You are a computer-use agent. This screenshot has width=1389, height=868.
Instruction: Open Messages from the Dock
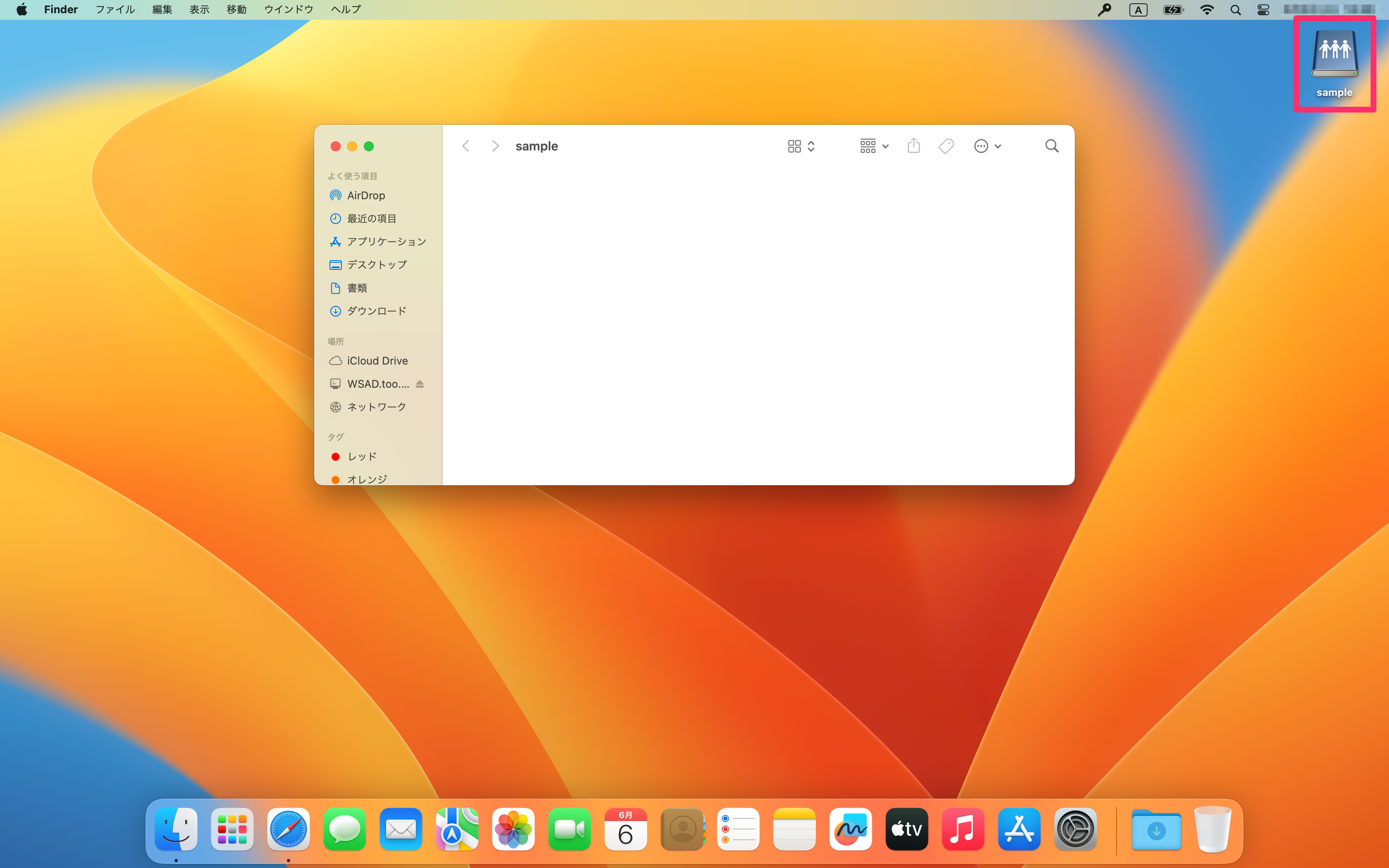click(x=345, y=830)
